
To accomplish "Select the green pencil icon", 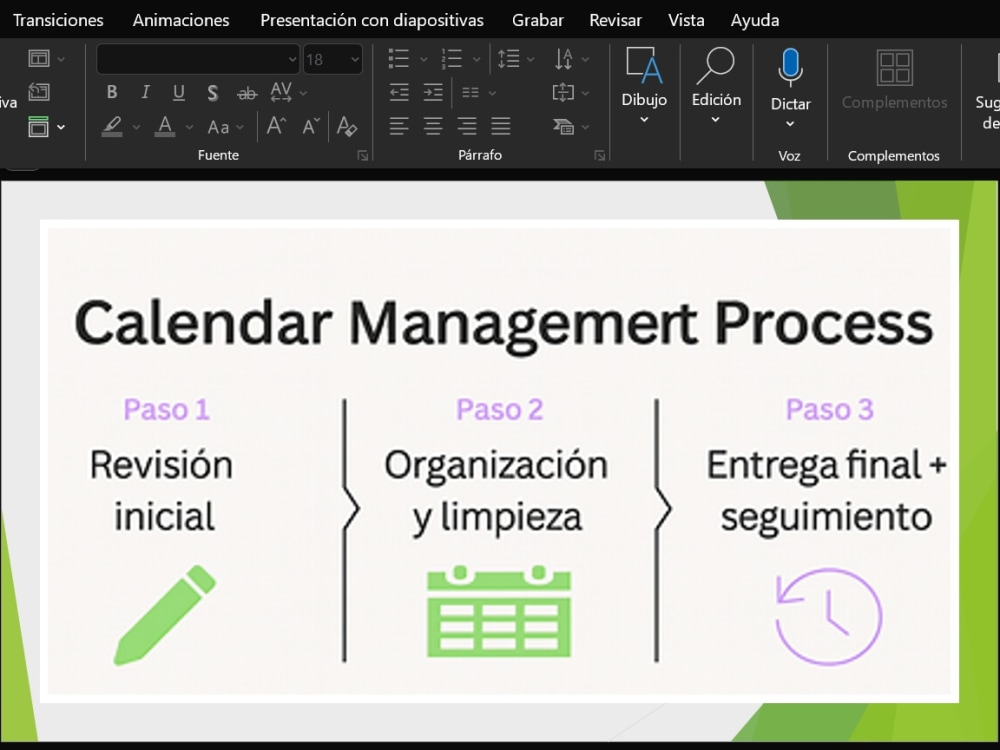I will [165, 615].
